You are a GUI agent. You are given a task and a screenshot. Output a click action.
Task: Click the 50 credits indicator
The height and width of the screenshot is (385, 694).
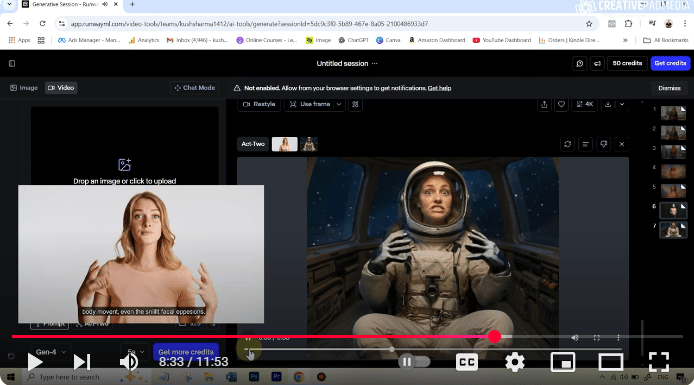click(627, 63)
